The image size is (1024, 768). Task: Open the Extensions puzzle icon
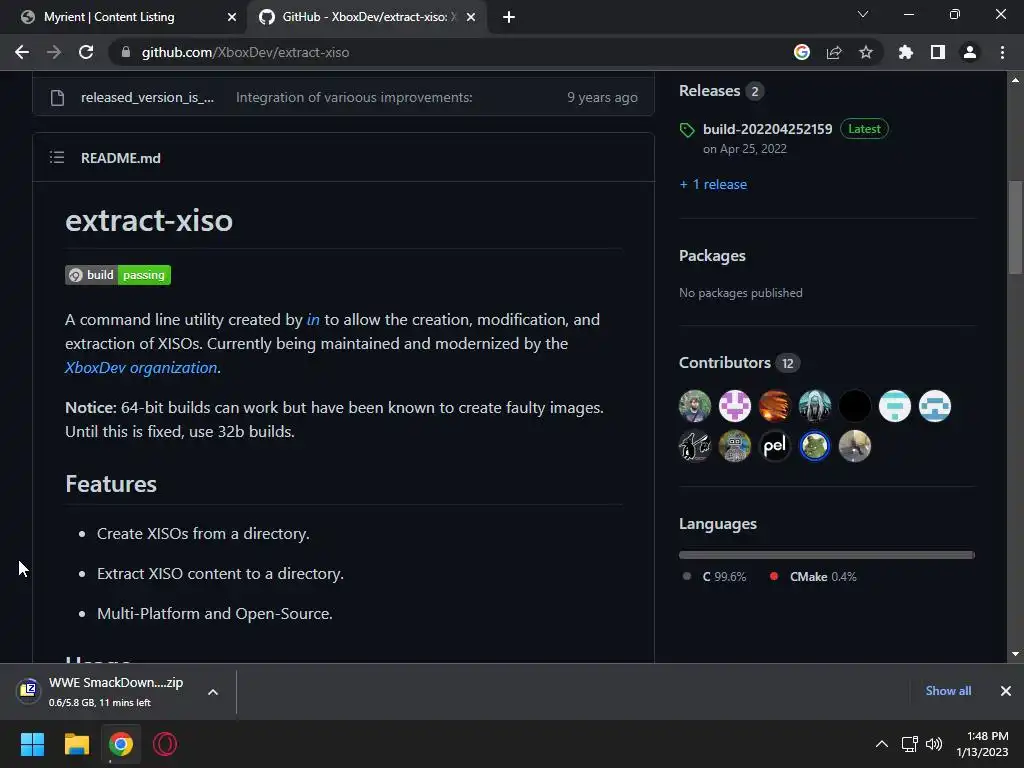pyautogui.click(x=906, y=52)
